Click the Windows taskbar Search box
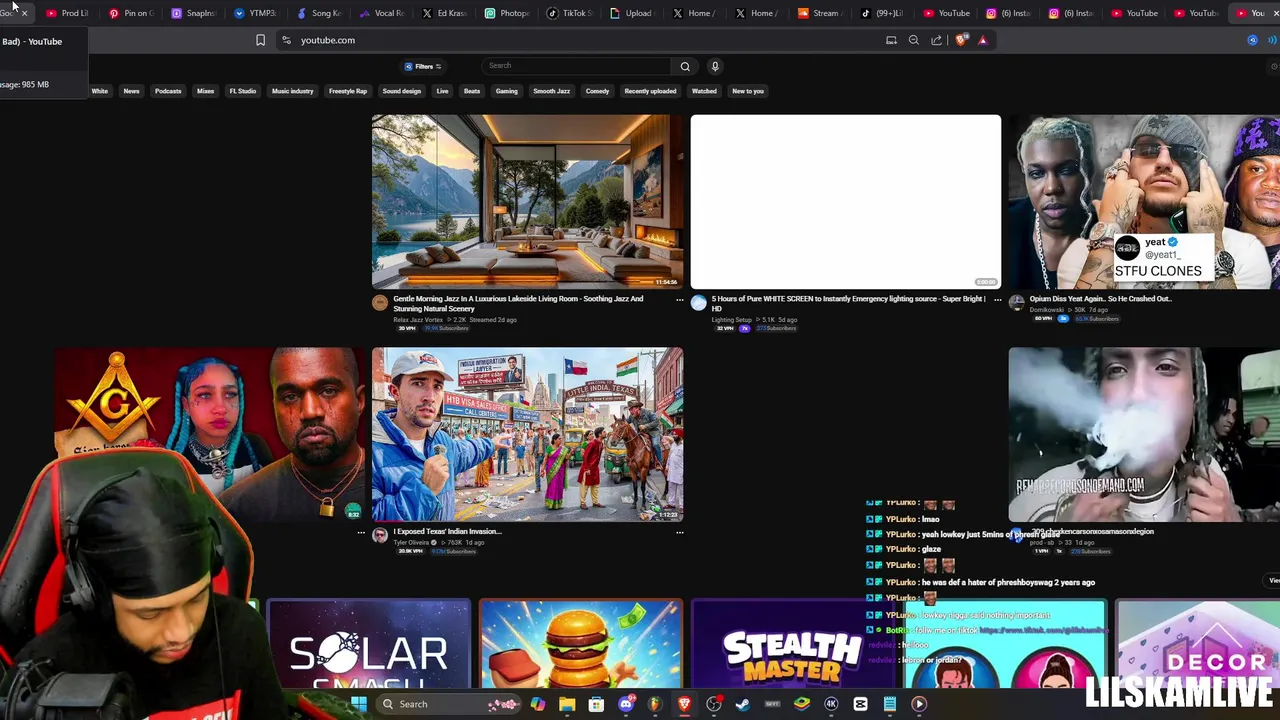Viewport: 1280px width, 720px height. click(x=449, y=704)
